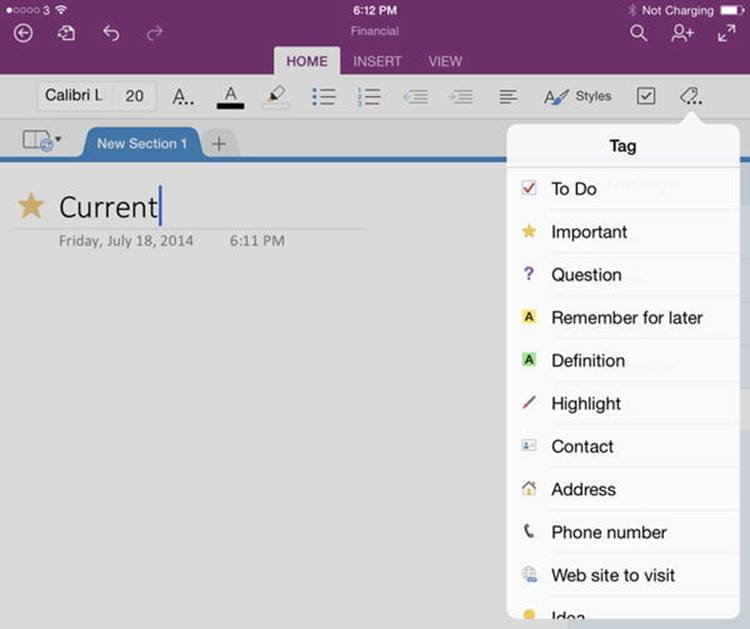Add a new section with plus button

(219, 143)
